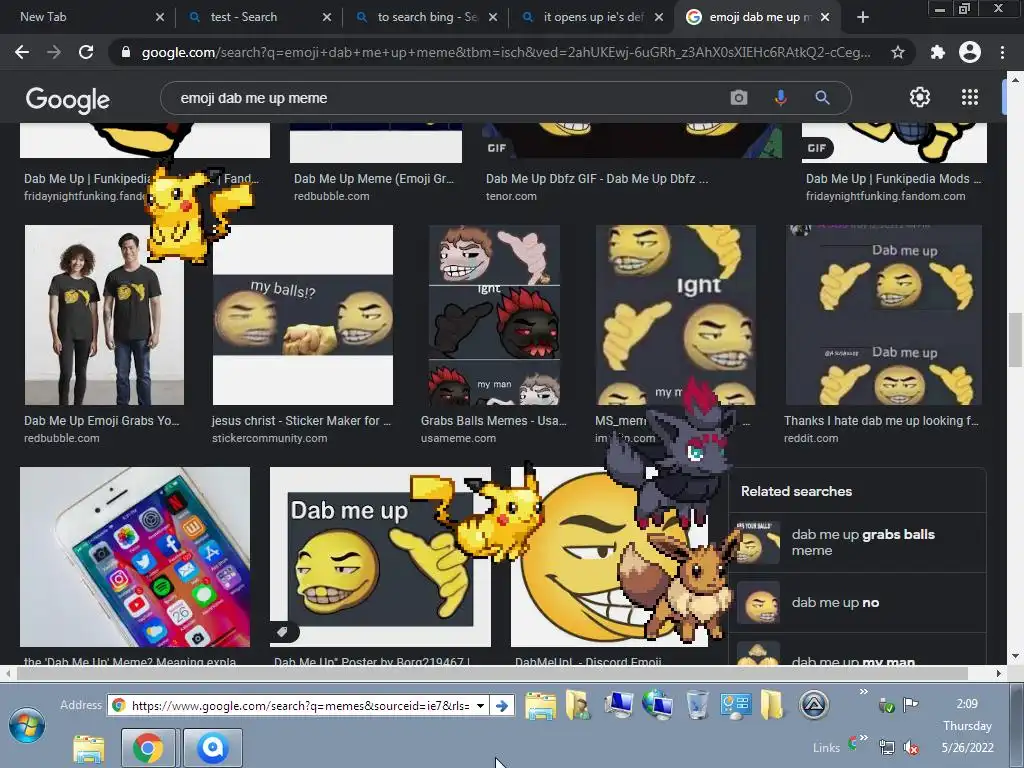Open the 'Dab me up' poster thumbnail
The image size is (1024, 768).
click(380, 556)
